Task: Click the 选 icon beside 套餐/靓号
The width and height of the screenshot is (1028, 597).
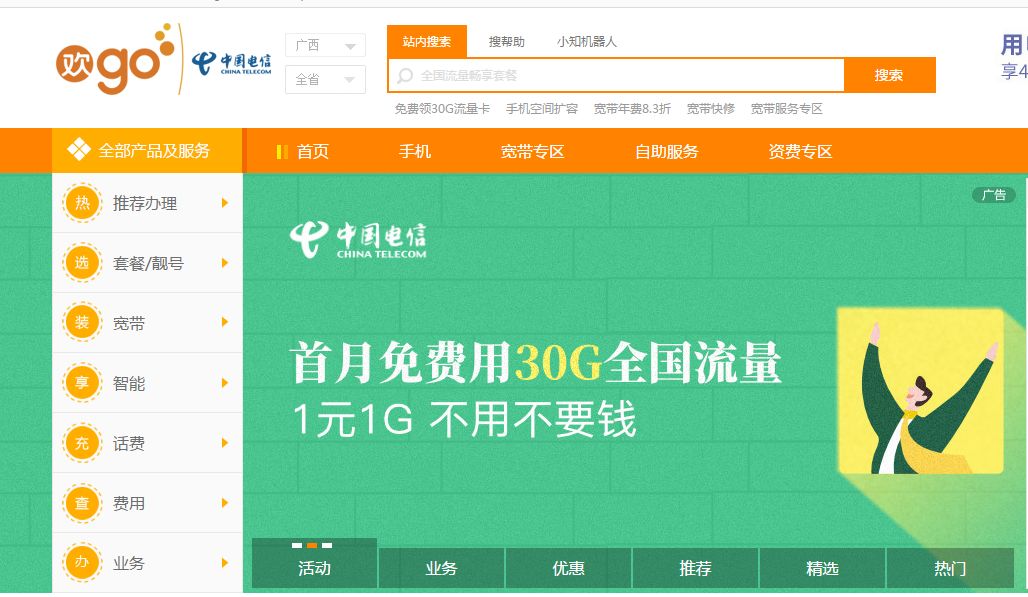Action: (x=82, y=263)
